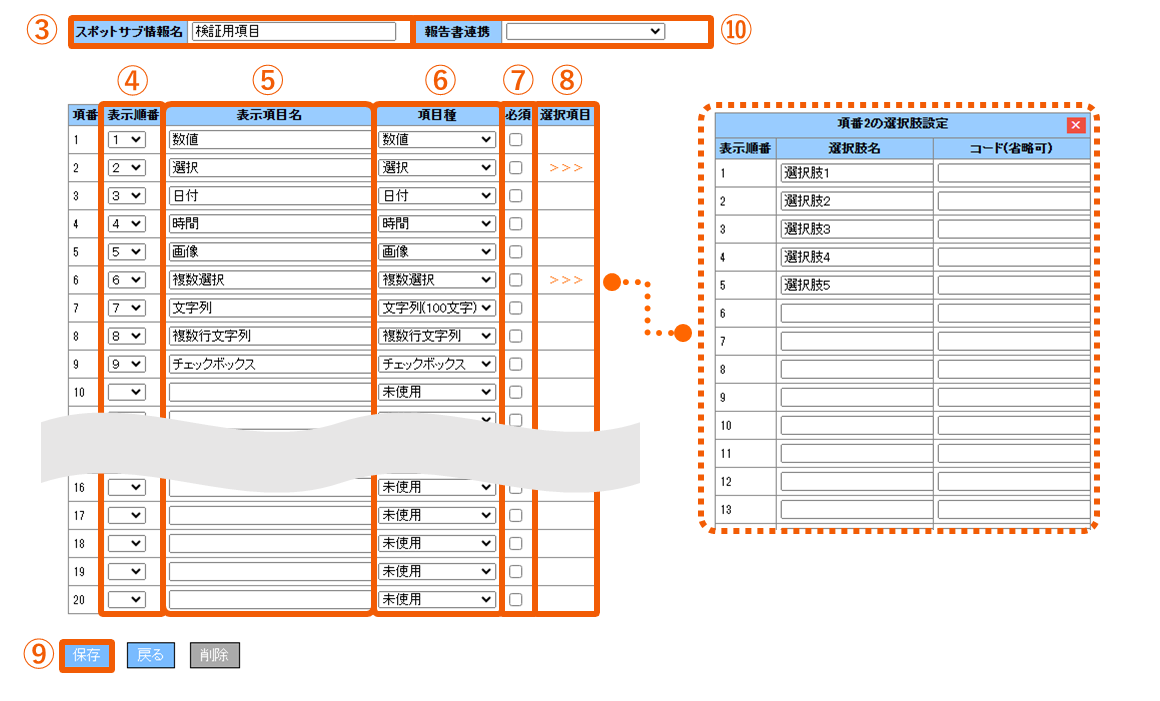Click the コード(省略可) column header
This screenshot has width=1160, height=701.
[x=1011, y=149]
